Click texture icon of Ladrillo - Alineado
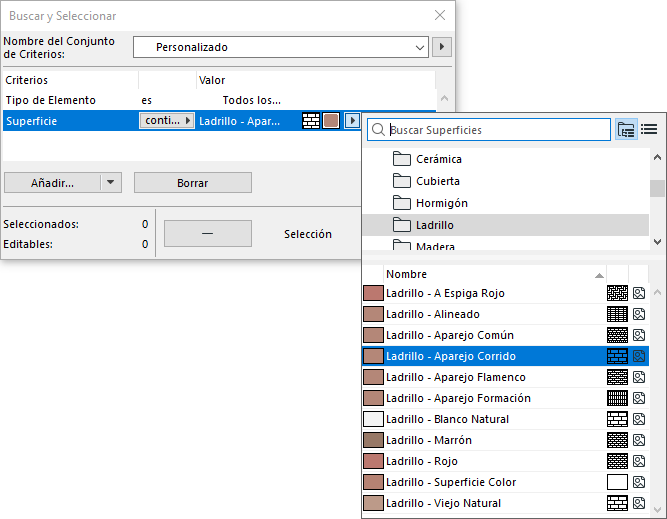Screen dimensions: 667x519 pos(639,314)
